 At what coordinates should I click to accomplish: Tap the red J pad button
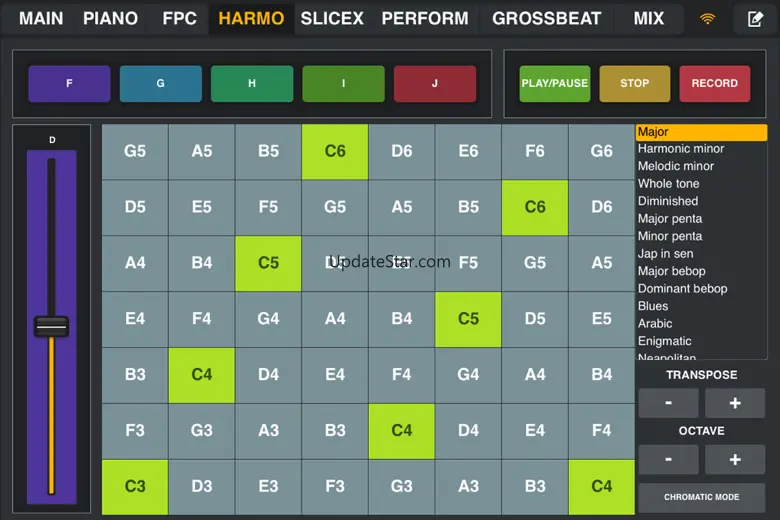click(435, 84)
